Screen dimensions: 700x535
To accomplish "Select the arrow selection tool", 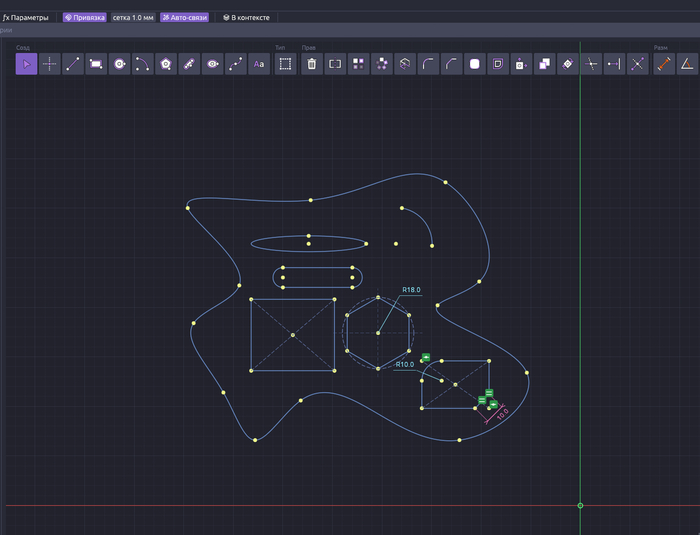I will (x=26, y=64).
